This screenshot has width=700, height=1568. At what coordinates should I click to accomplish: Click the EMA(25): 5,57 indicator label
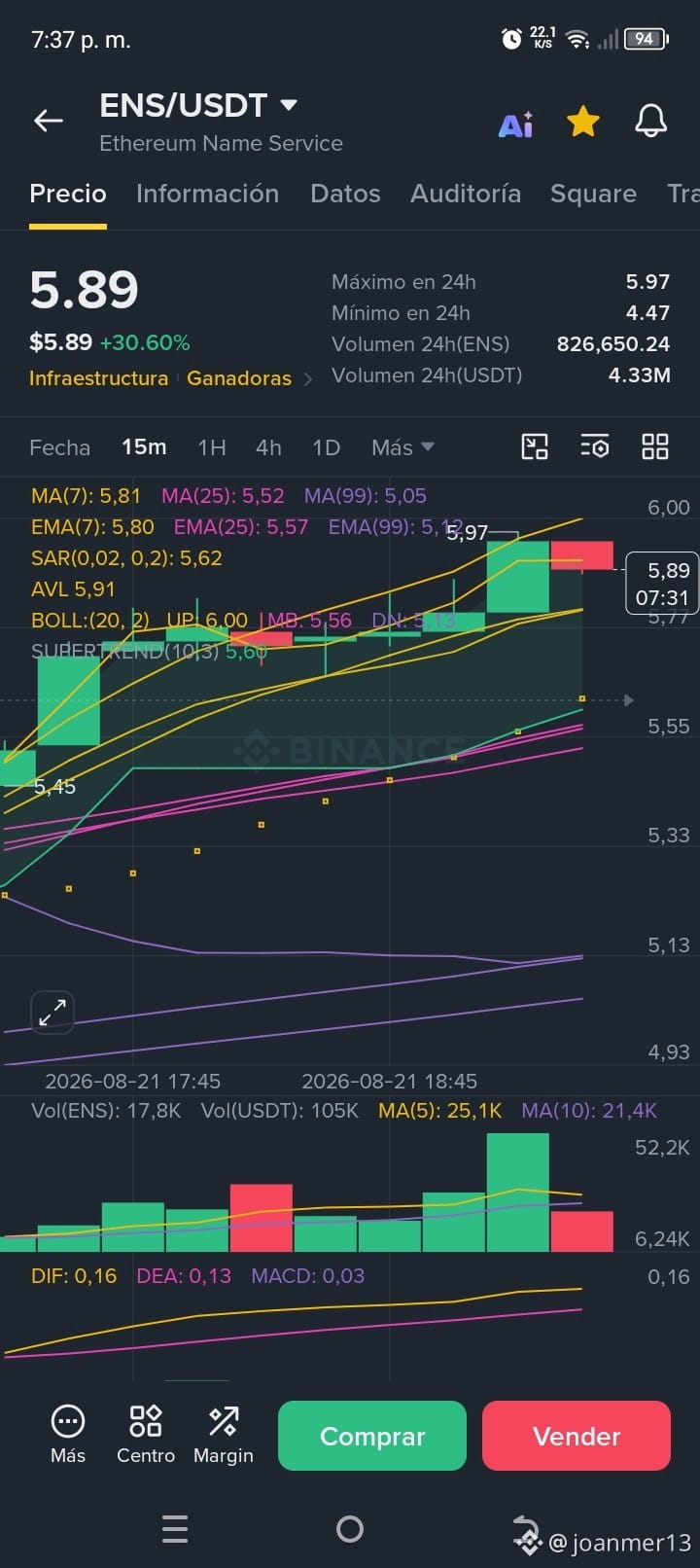[241, 526]
